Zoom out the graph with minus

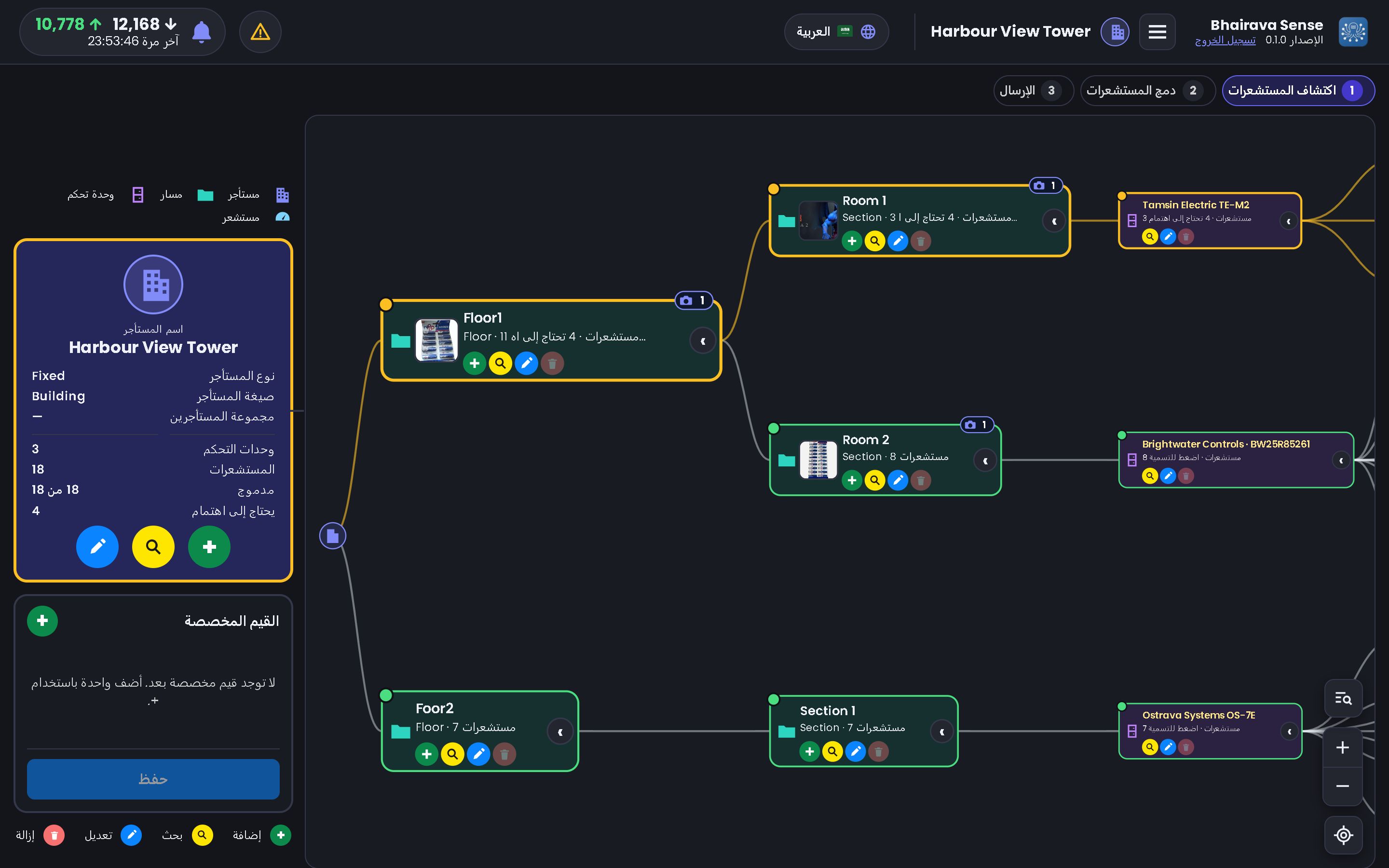pos(1343,786)
